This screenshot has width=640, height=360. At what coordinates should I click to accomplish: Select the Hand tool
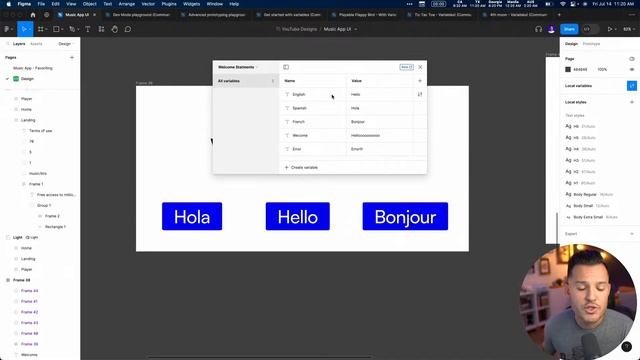pos(115,29)
